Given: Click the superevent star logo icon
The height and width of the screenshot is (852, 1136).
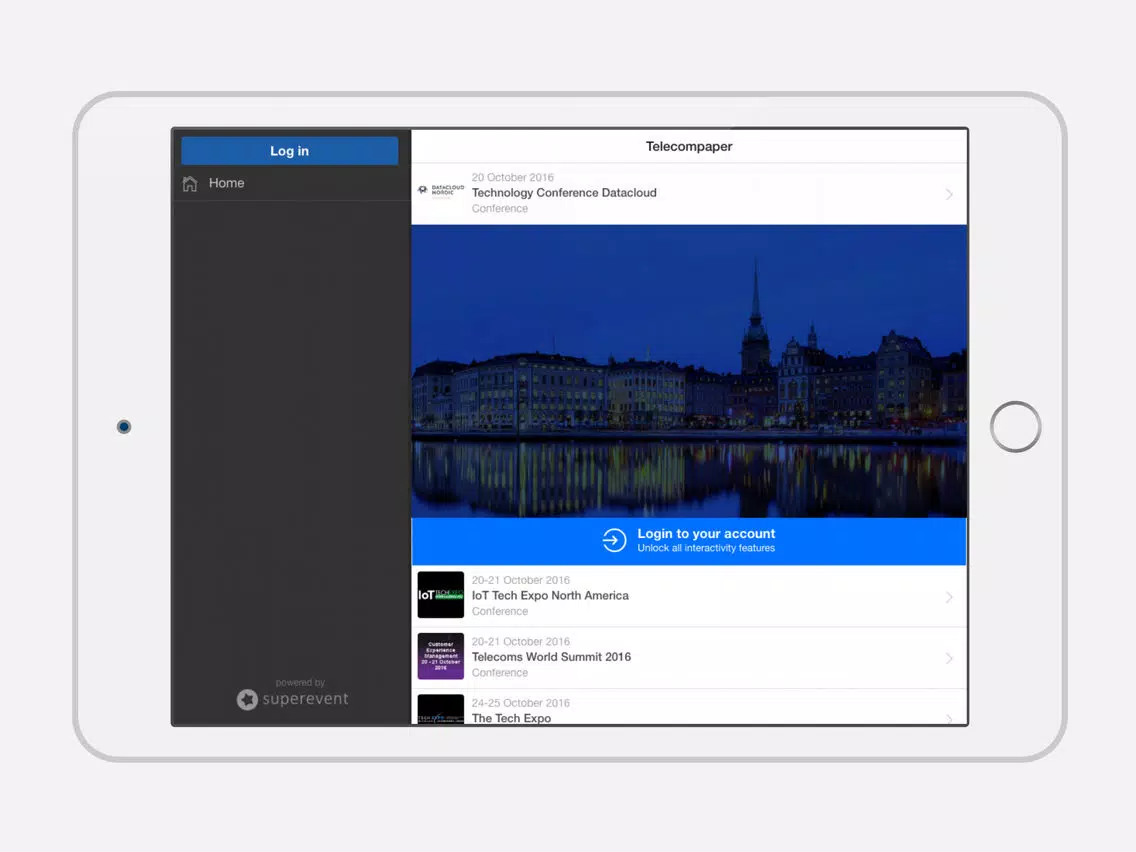Looking at the screenshot, I should click(x=247, y=699).
